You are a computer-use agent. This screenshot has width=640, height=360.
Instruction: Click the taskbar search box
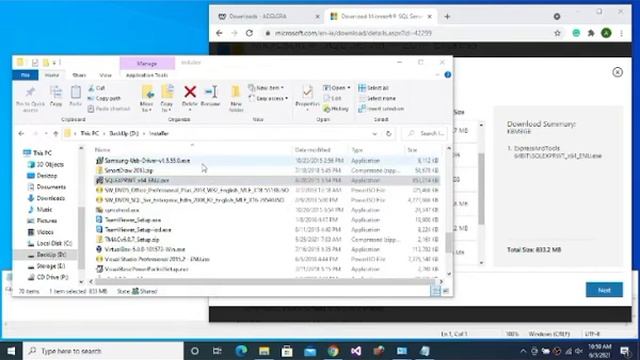[x=103, y=351]
